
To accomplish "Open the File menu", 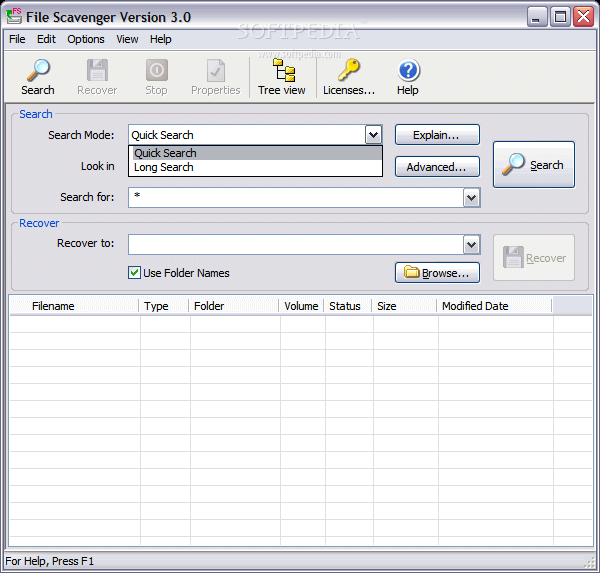I will (x=17, y=39).
